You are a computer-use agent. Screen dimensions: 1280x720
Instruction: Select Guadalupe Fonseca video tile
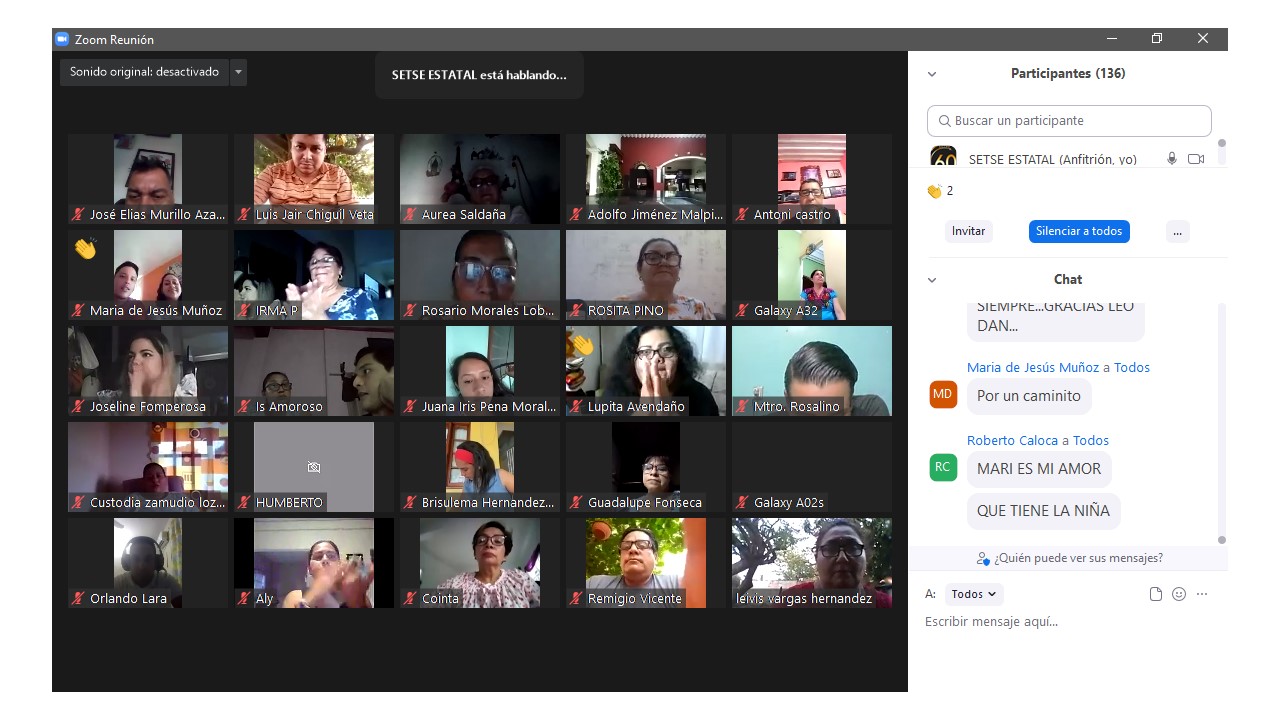[646, 467]
